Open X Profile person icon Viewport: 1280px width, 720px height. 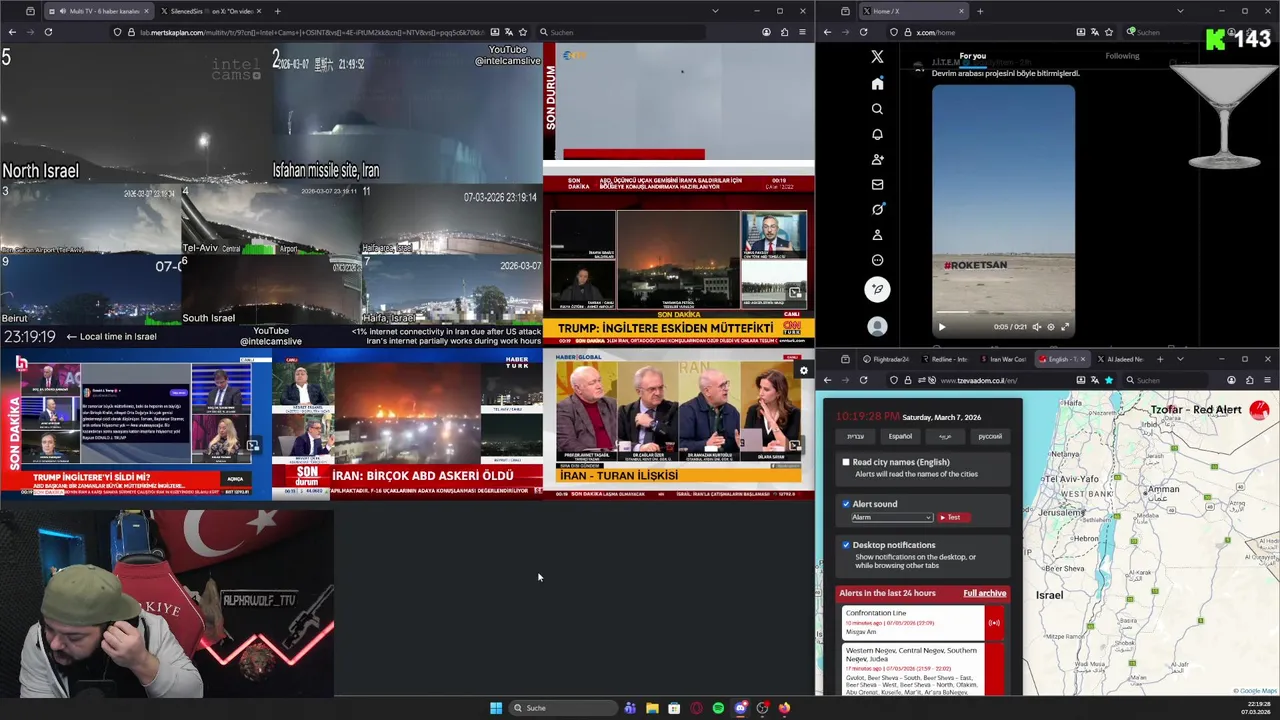click(x=877, y=235)
